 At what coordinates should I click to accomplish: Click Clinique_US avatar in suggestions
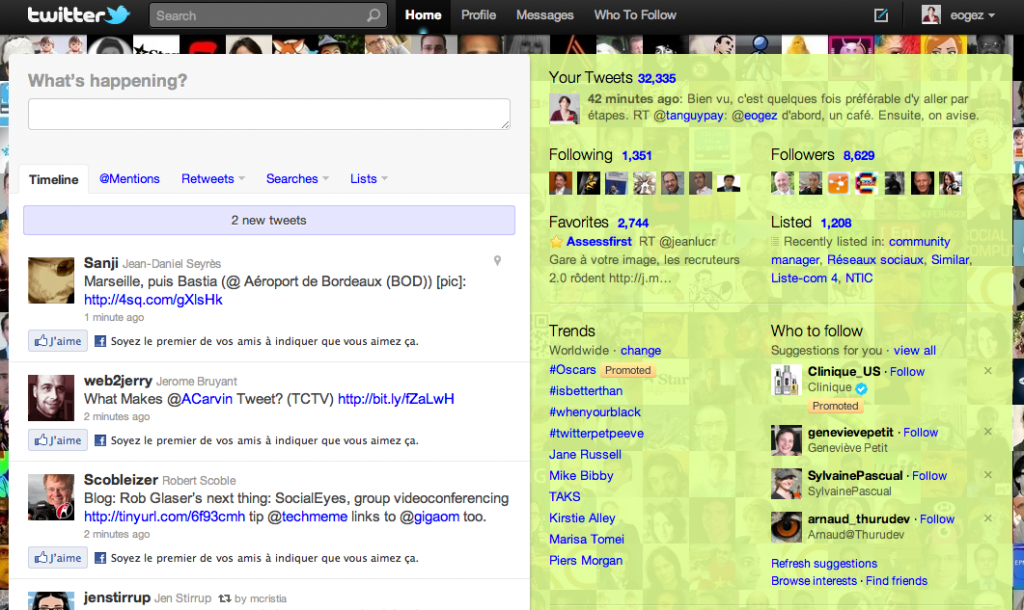(786, 380)
